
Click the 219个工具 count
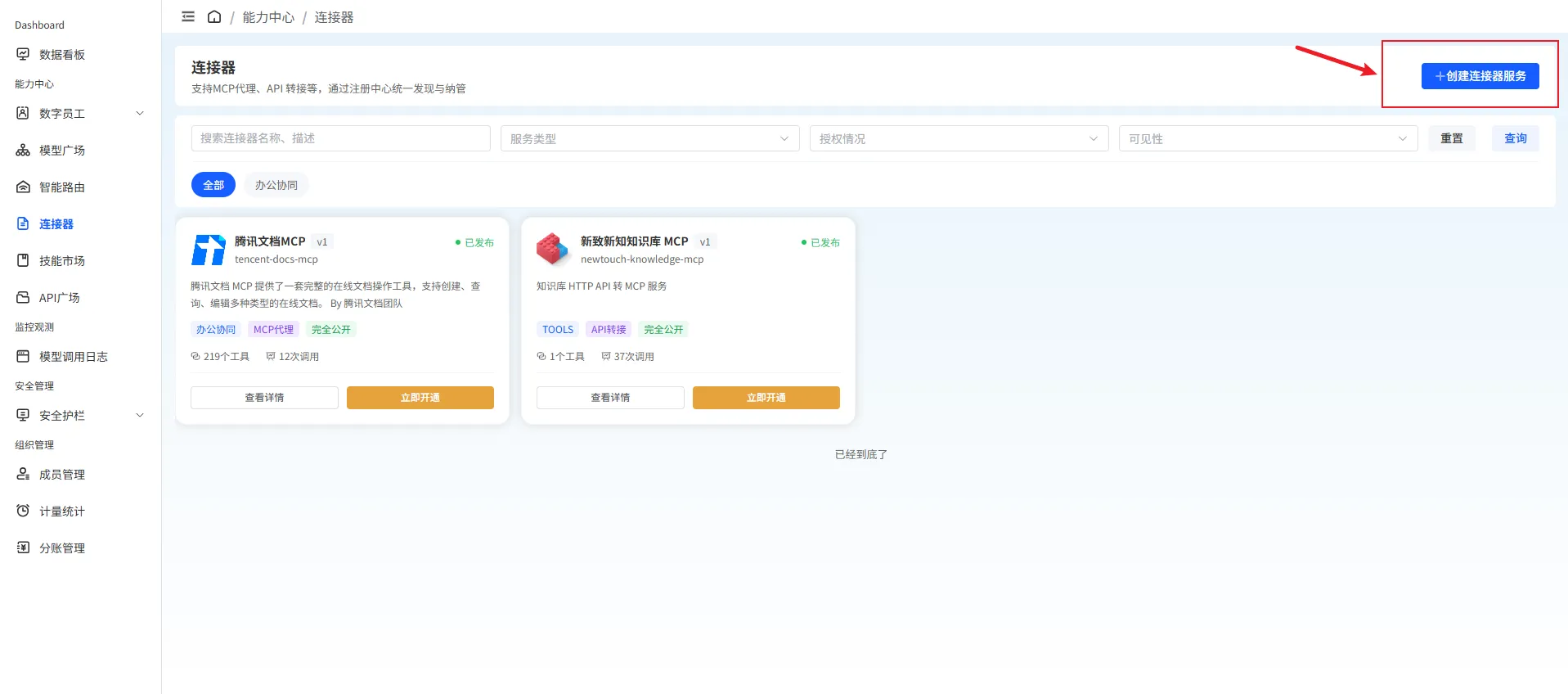(220, 356)
